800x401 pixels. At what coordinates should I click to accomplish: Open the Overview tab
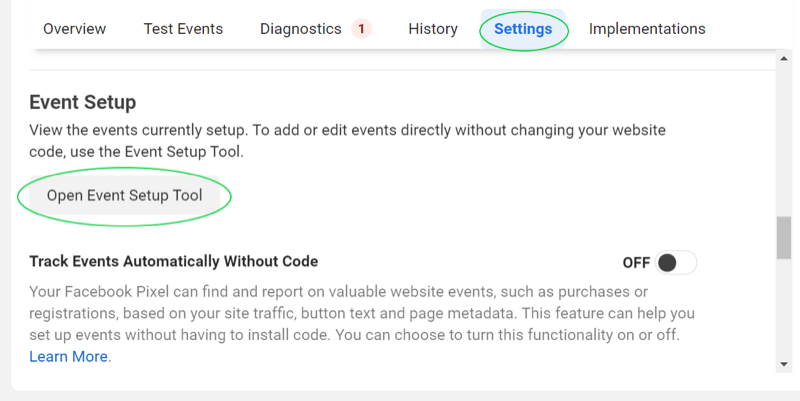click(x=74, y=29)
